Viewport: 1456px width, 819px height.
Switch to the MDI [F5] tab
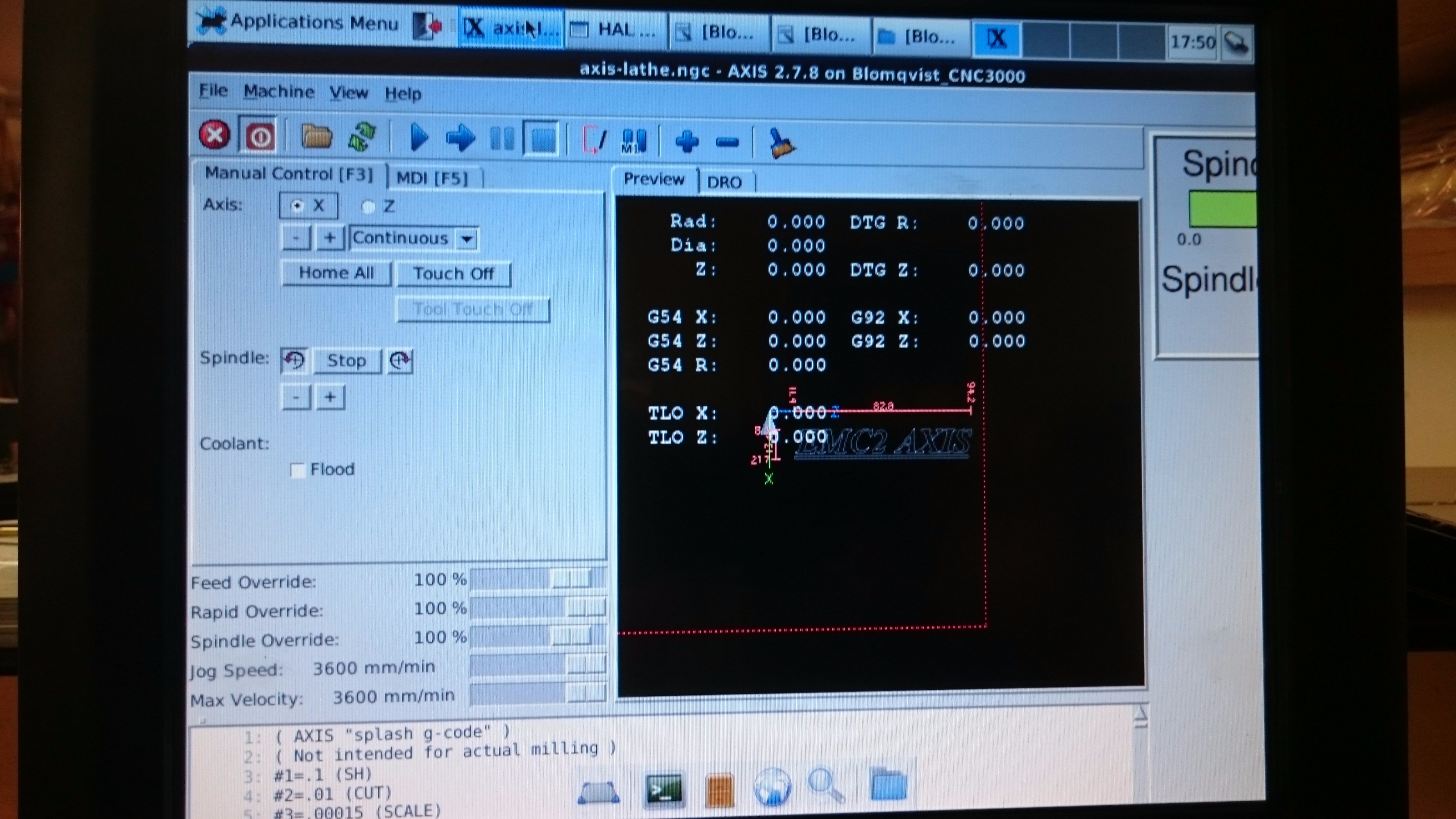click(433, 178)
